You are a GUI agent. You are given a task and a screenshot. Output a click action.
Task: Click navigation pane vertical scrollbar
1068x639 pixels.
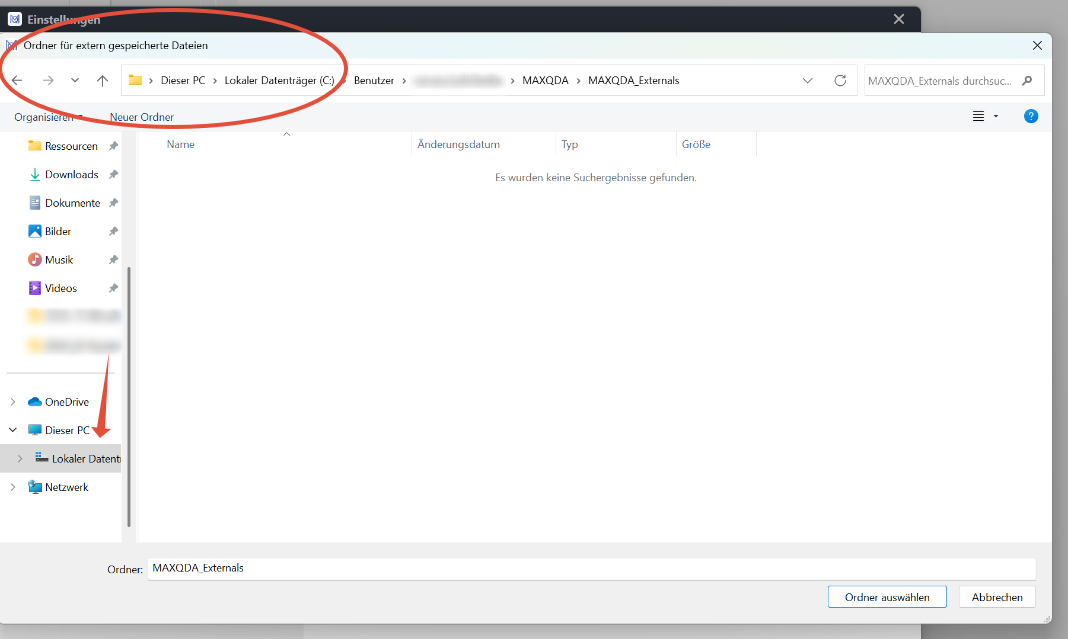point(129,397)
